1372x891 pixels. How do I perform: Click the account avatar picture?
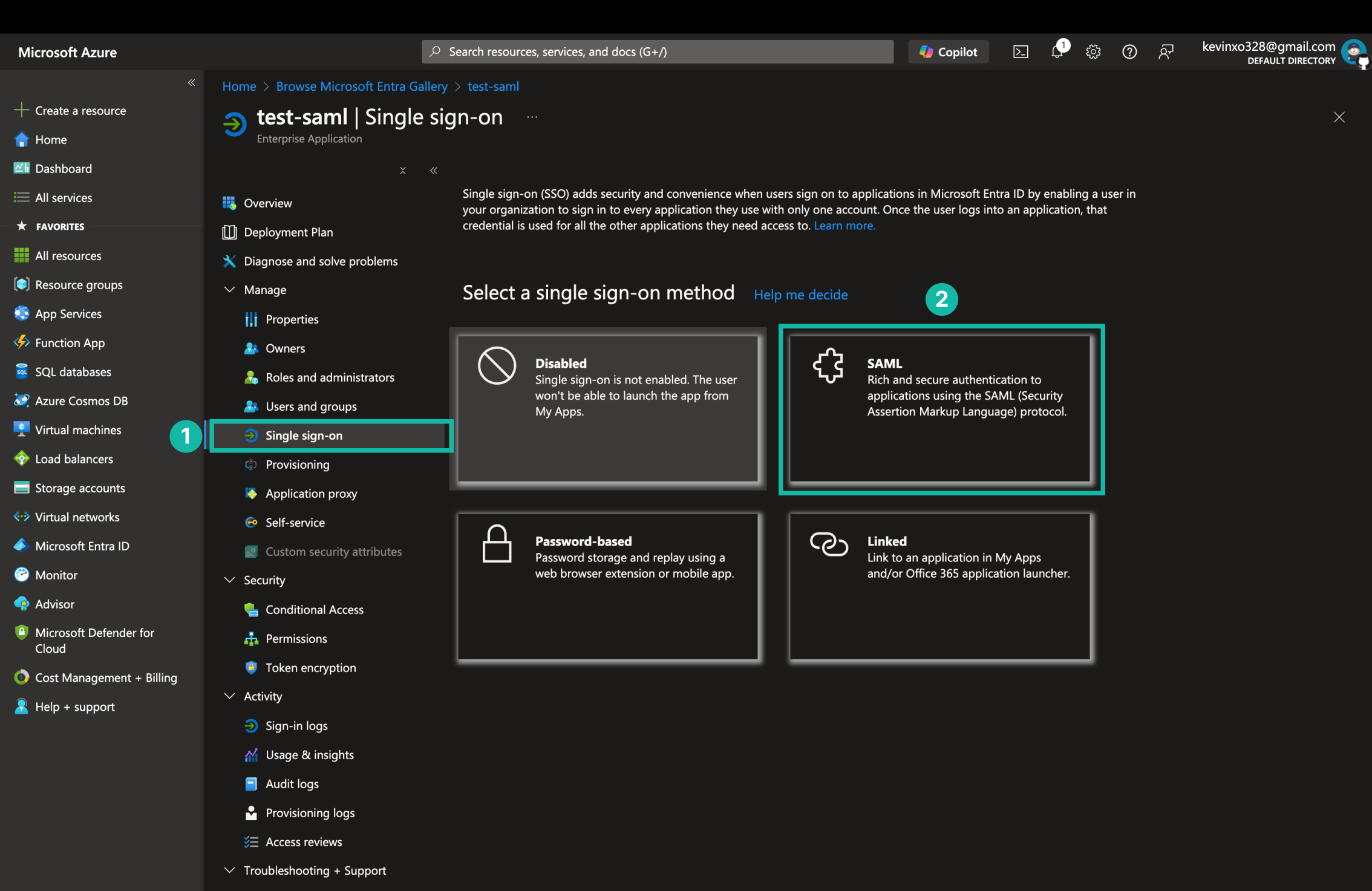tap(1353, 52)
